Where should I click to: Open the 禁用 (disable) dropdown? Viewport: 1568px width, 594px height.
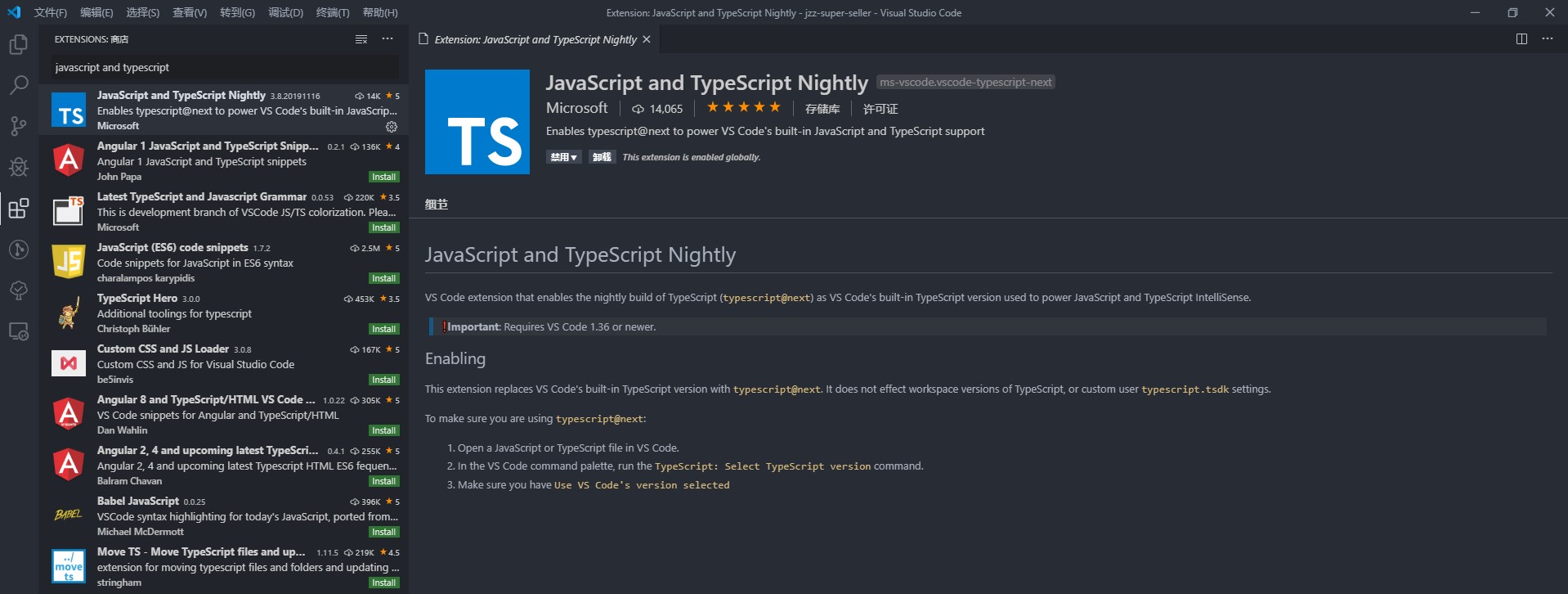[x=564, y=157]
